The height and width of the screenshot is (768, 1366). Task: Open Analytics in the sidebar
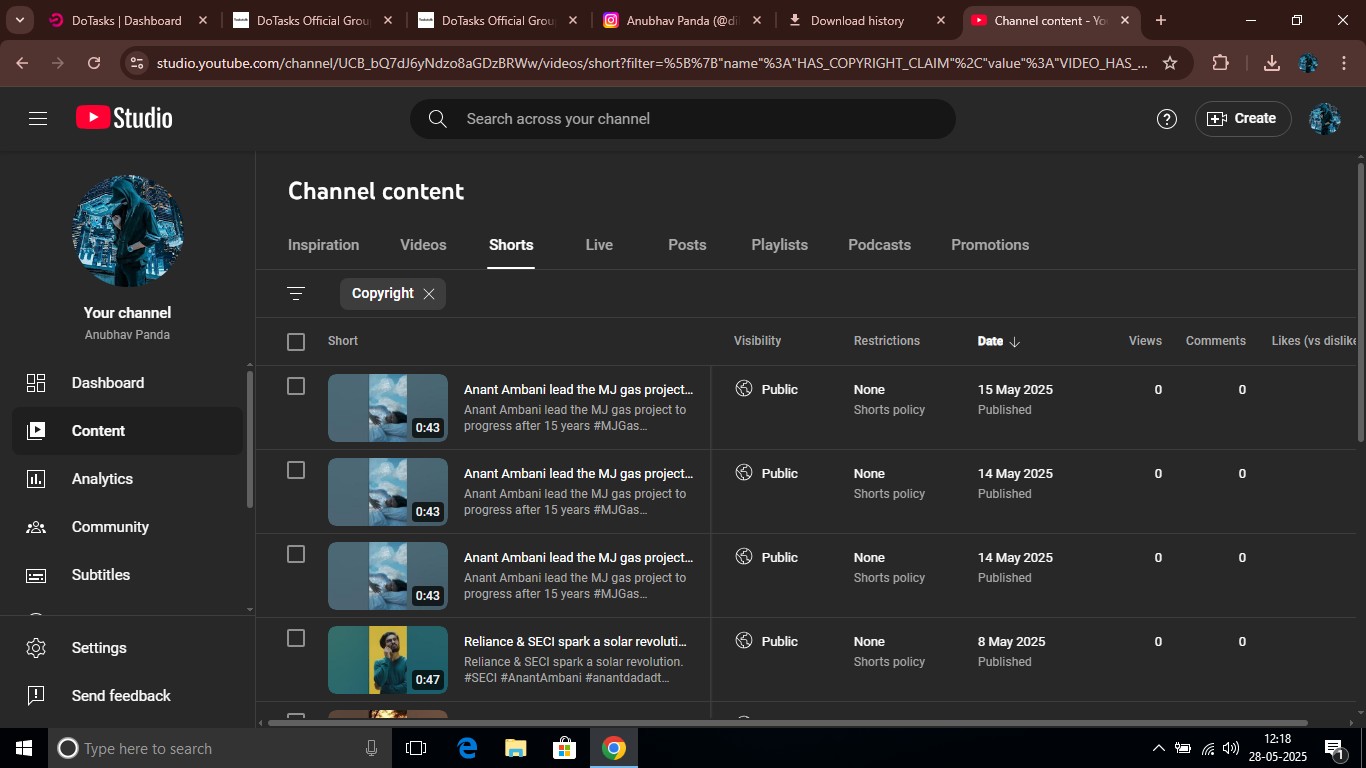click(127, 479)
